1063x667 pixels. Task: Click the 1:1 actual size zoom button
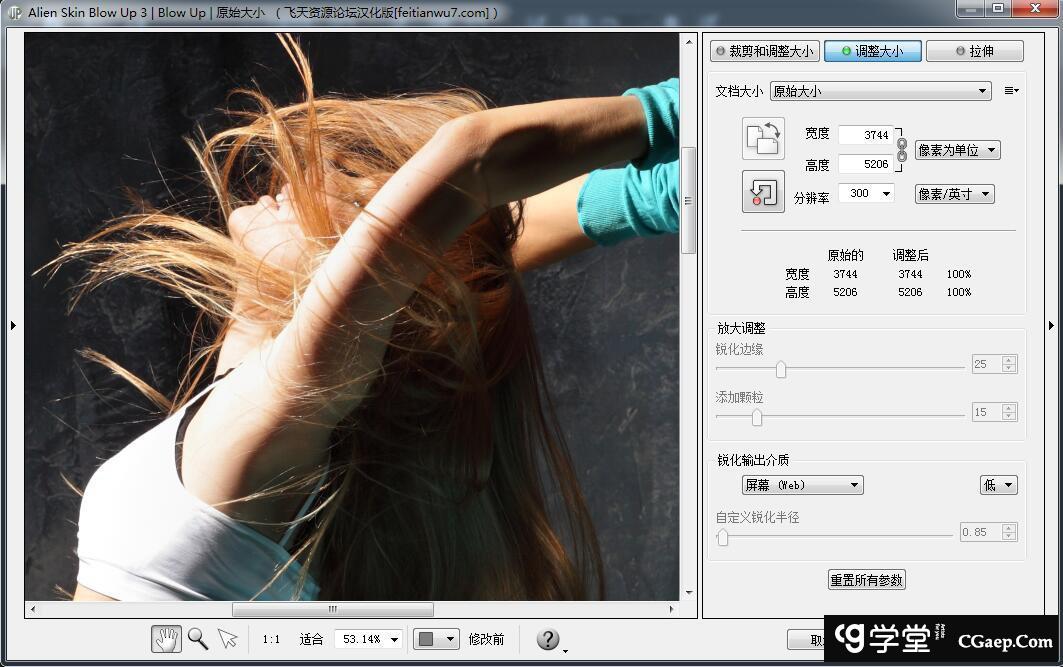[x=271, y=639]
